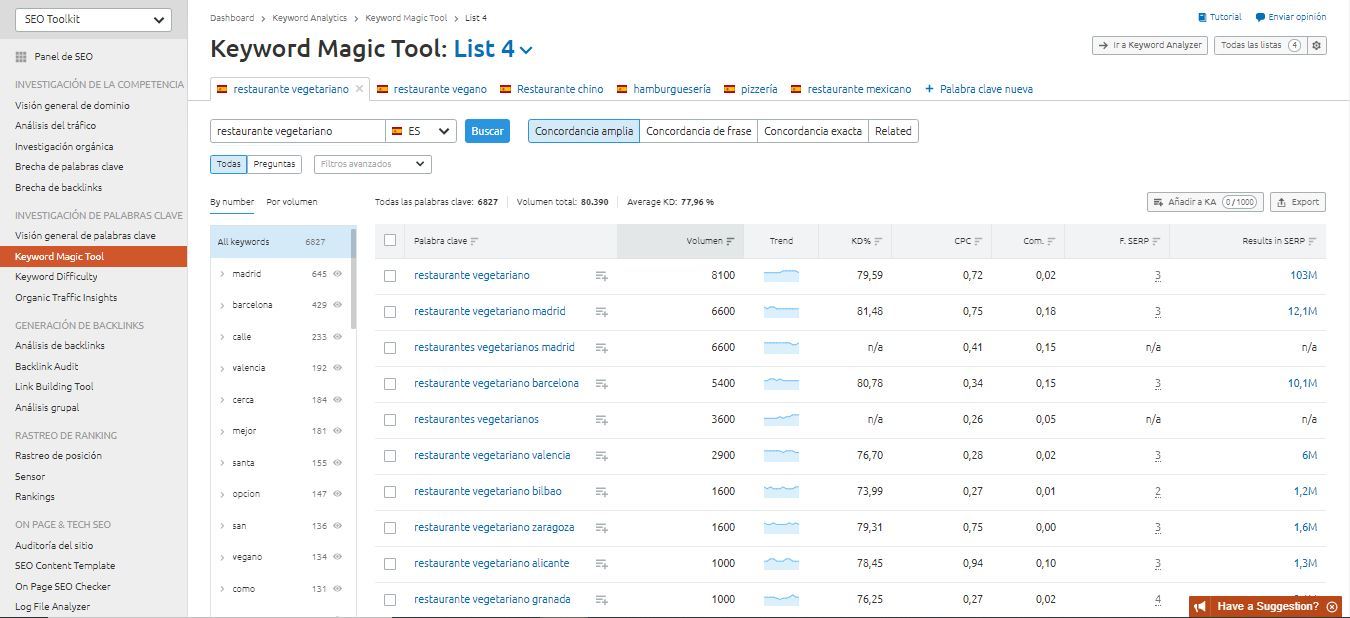Check the box for restaurante vegetariano barcelona

click(390, 384)
